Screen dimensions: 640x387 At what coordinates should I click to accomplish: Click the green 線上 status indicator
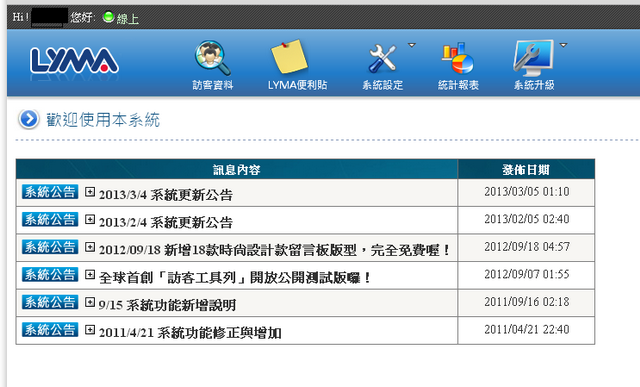pos(108,17)
